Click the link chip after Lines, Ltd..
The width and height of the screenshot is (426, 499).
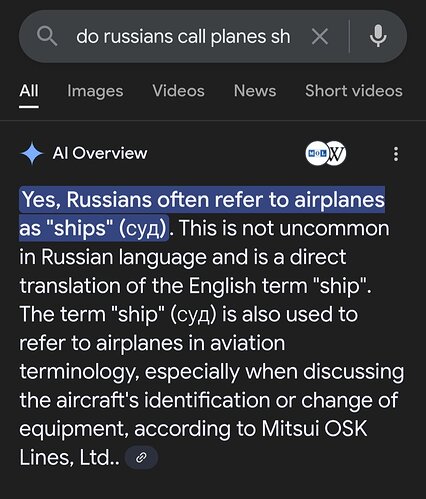pos(141,457)
